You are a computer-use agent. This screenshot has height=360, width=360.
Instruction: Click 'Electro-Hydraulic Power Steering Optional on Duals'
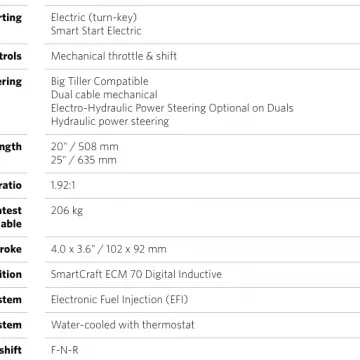pos(172,108)
